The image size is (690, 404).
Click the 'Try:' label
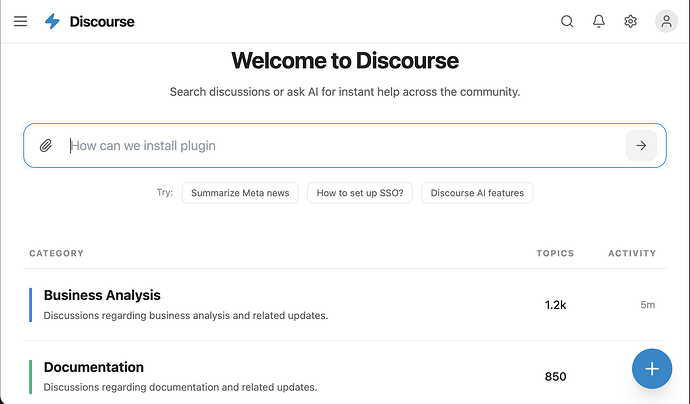point(165,192)
